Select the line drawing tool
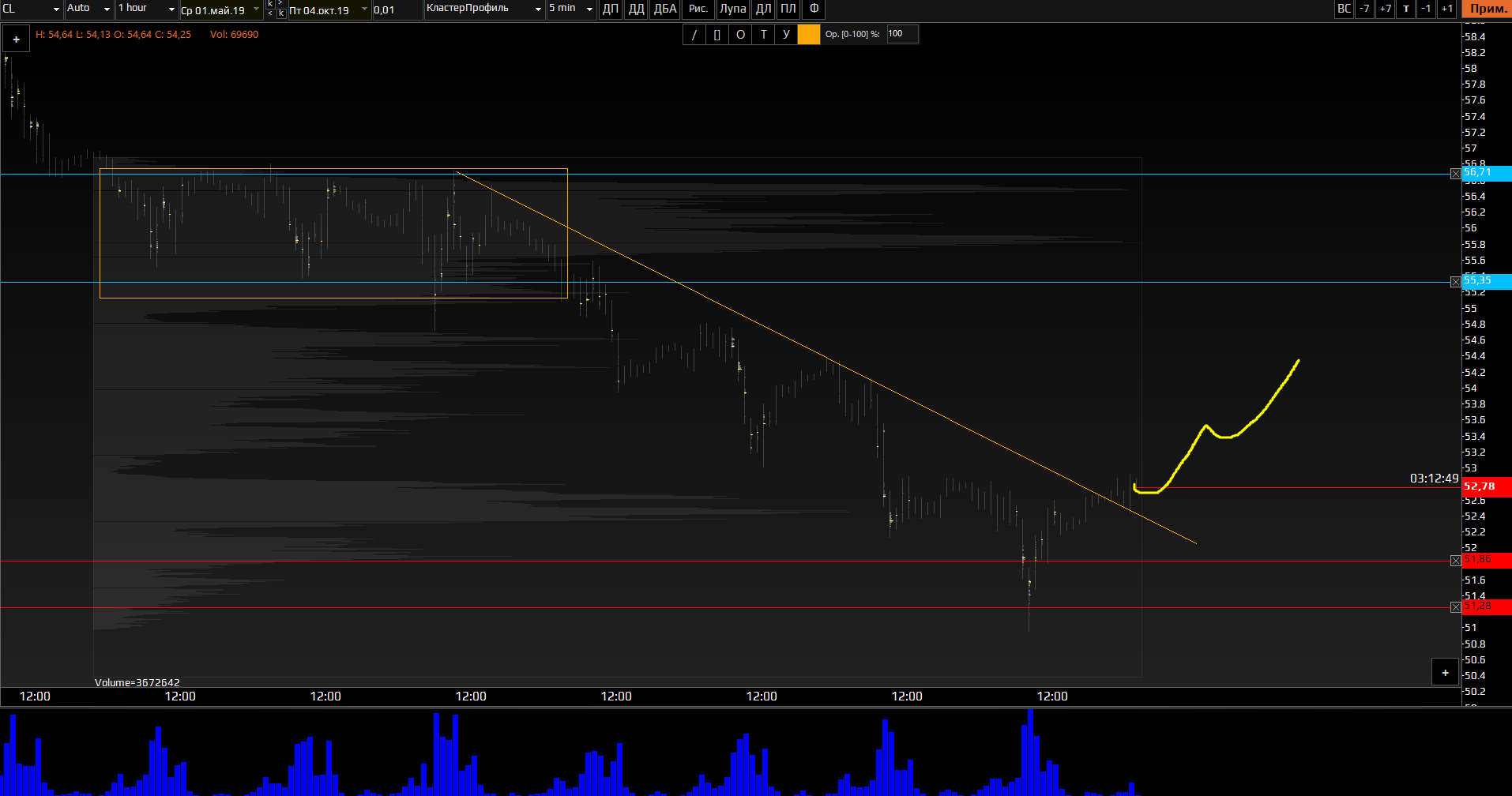Viewport: 1512px width, 796px height. point(694,35)
